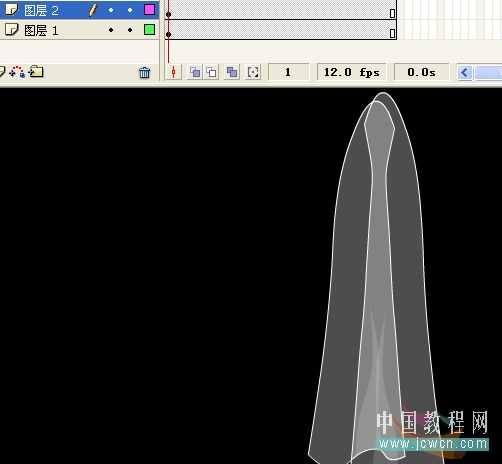This screenshot has height=464, width=502.
Task: Select end frame marker of 图层 1
Action: click(x=392, y=33)
